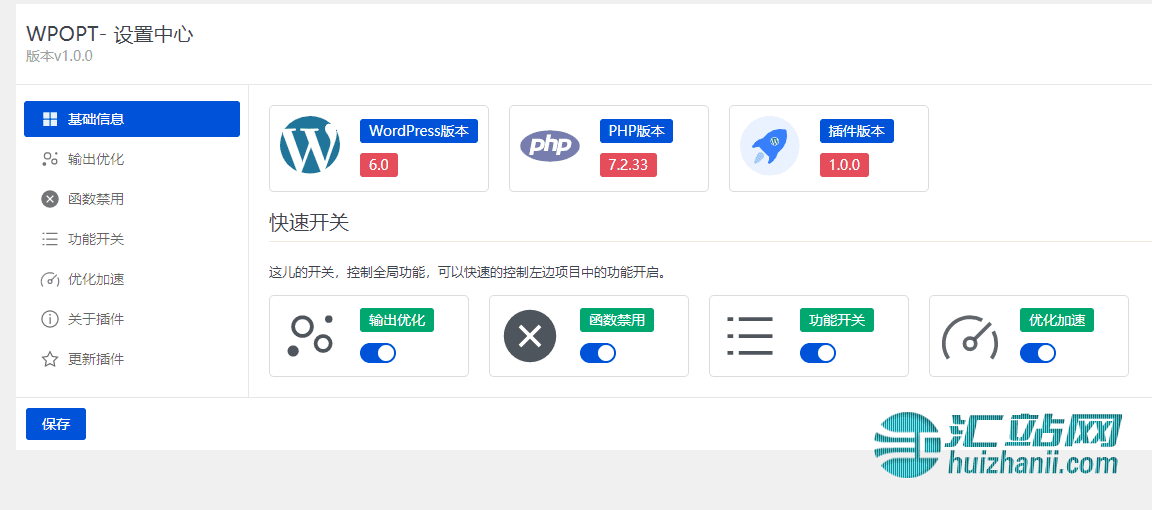This screenshot has height=510, width=1152.
Task: Click the green 功能开关 card label
Action: click(x=837, y=320)
